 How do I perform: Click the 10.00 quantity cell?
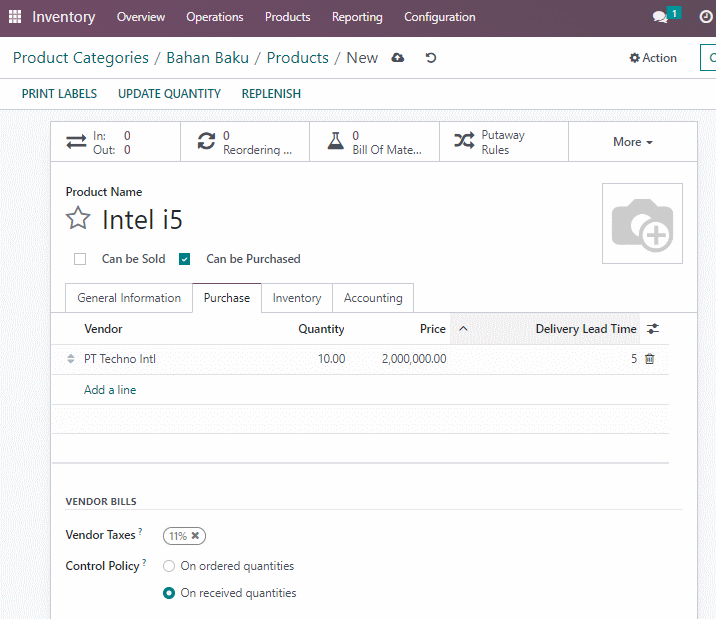(332, 359)
